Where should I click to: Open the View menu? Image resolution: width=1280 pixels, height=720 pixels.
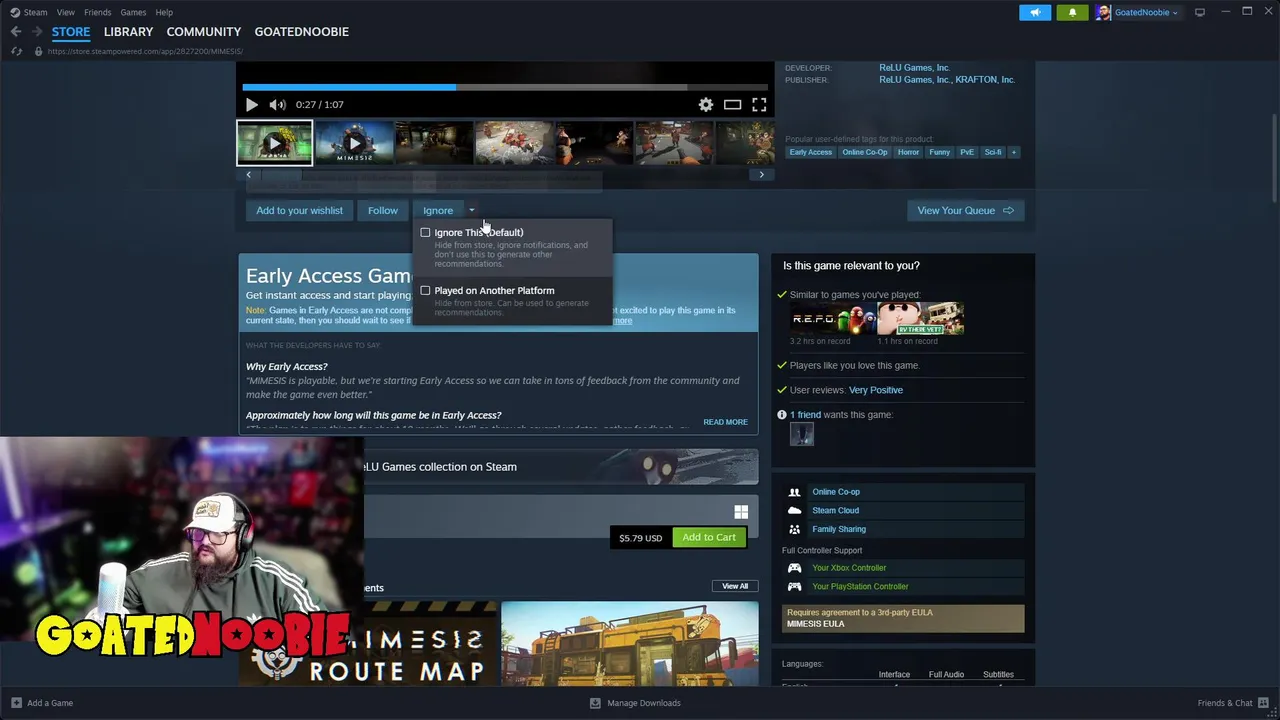[x=65, y=12]
